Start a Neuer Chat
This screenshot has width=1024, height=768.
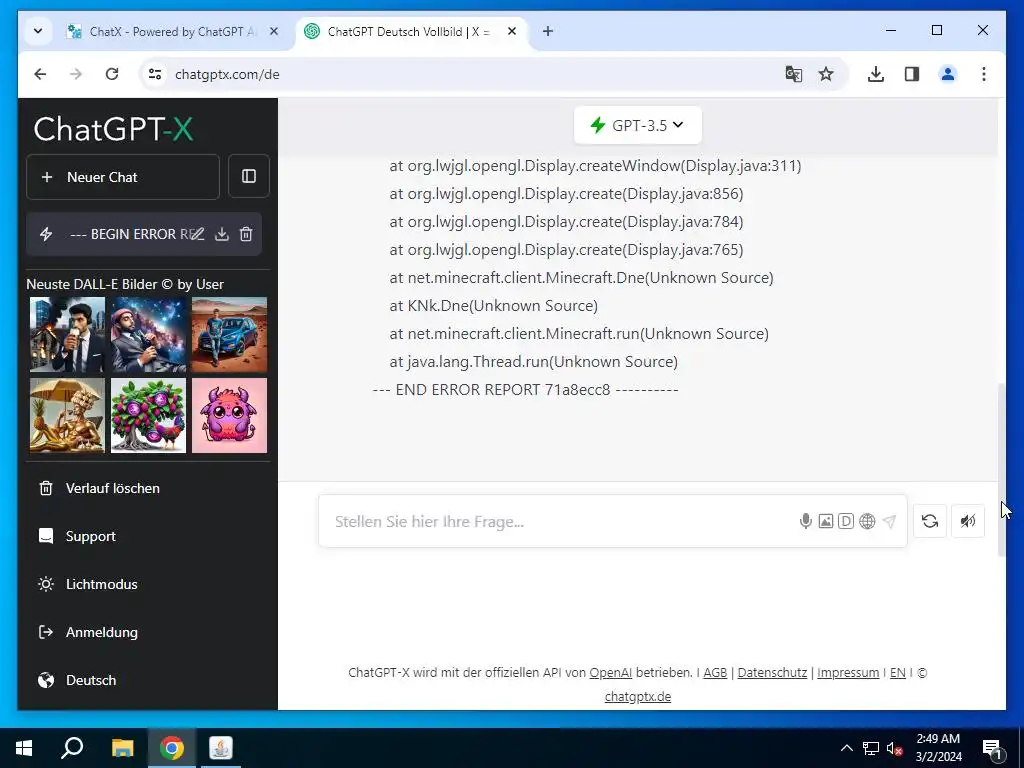point(123,177)
